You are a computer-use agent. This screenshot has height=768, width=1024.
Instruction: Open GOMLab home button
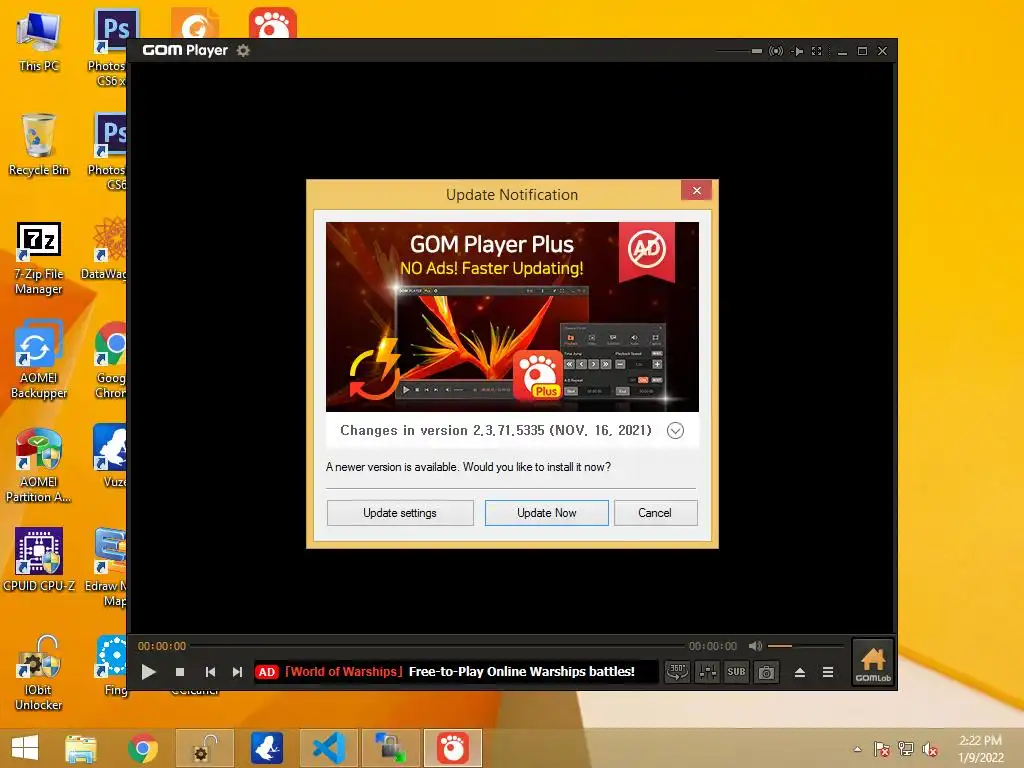pos(873,662)
